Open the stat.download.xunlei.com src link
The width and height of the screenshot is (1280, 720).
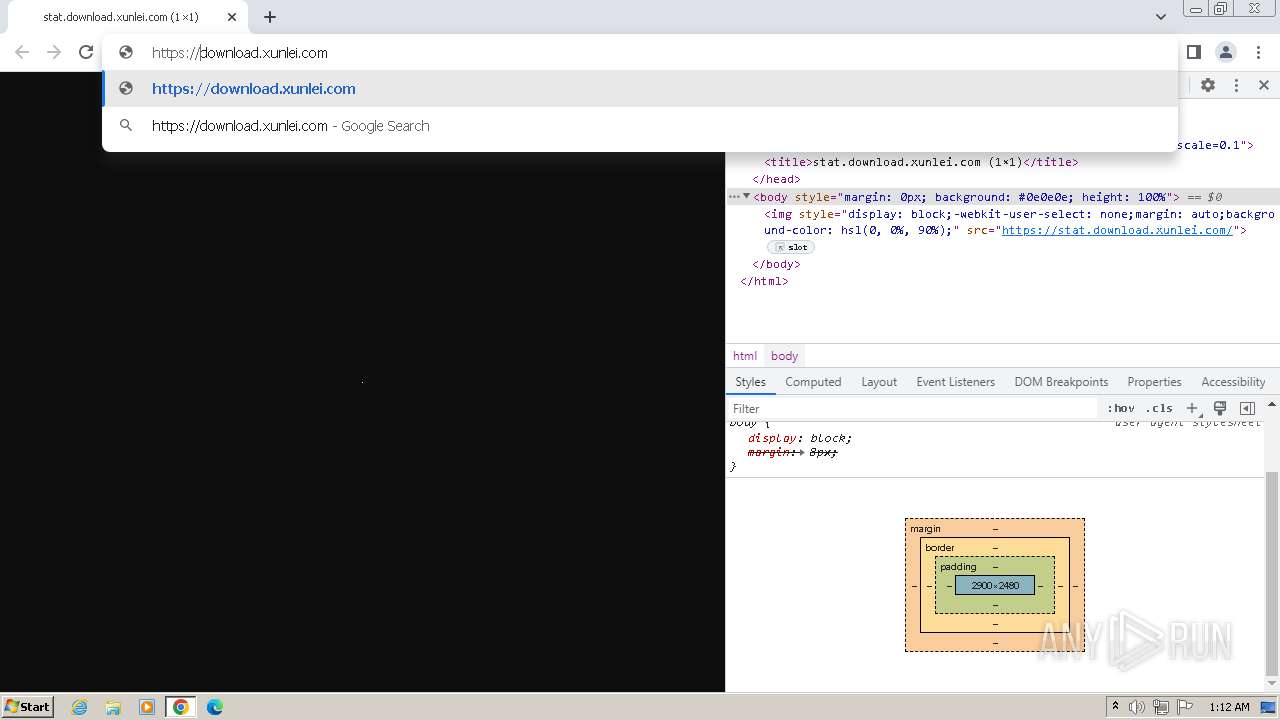pyautogui.click(x=1117, y=231)
